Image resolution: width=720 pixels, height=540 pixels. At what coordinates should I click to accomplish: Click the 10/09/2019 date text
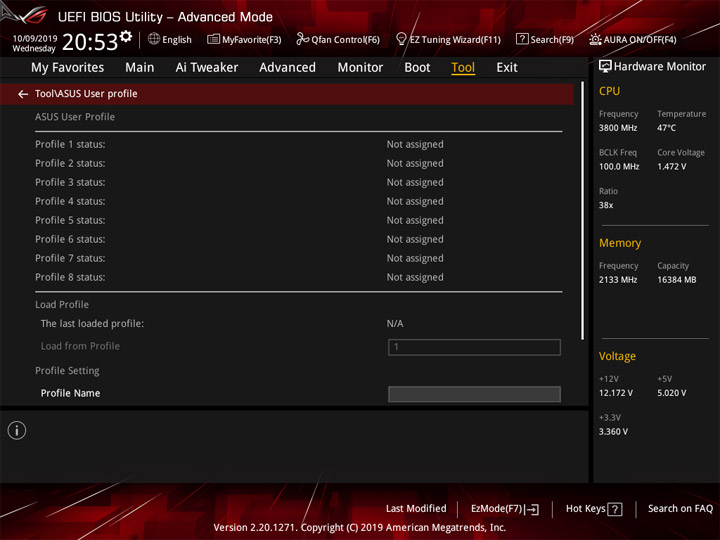coord(35,39)
